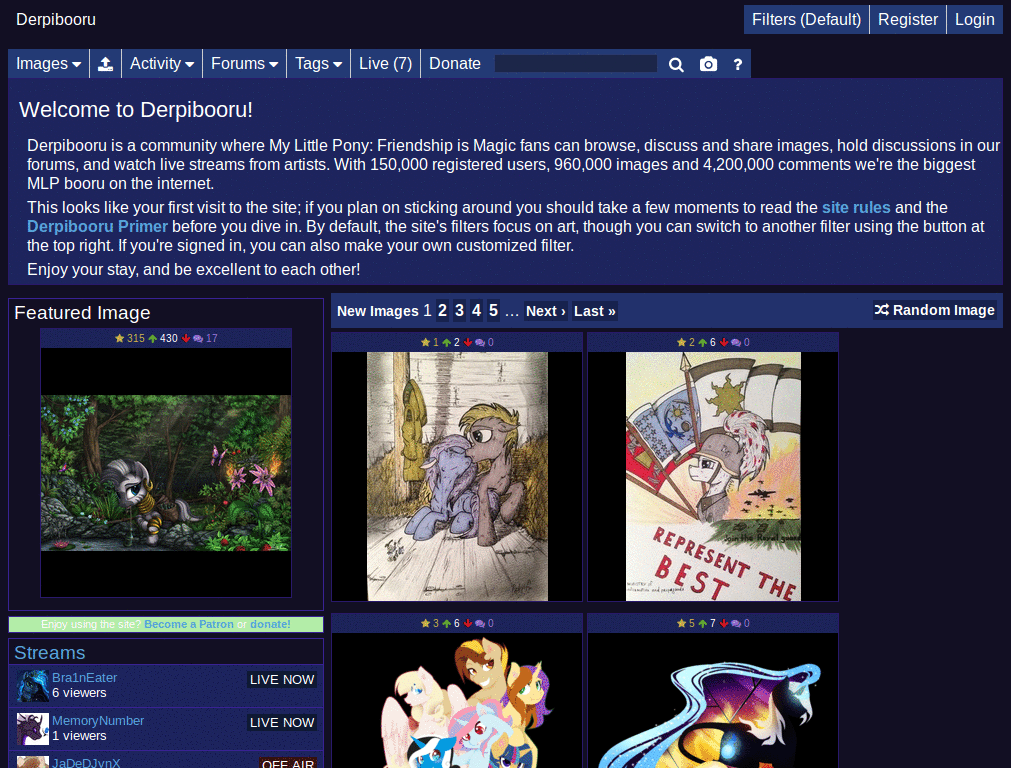
Task: Upvote the pony group image with 6 votes
Action: (451, 624)
